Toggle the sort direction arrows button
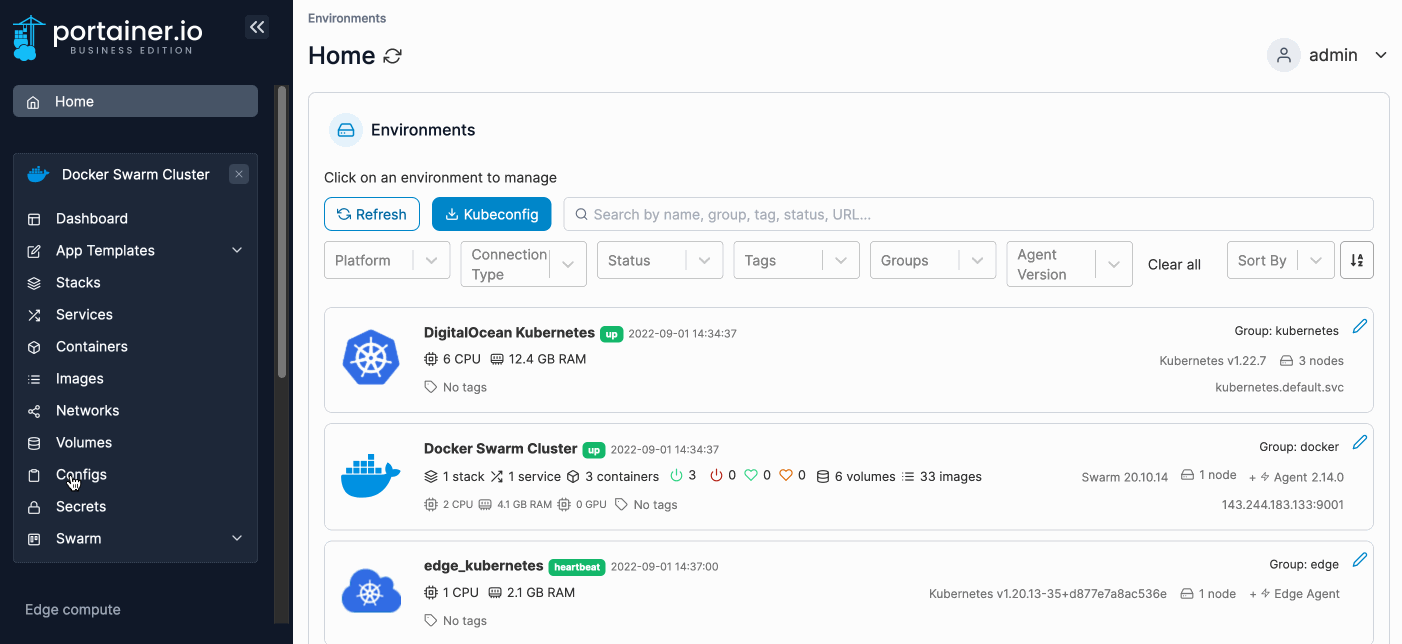The width and height of the screenshot is (1402, 644). pyautogui.click(x=1357, y=260)
